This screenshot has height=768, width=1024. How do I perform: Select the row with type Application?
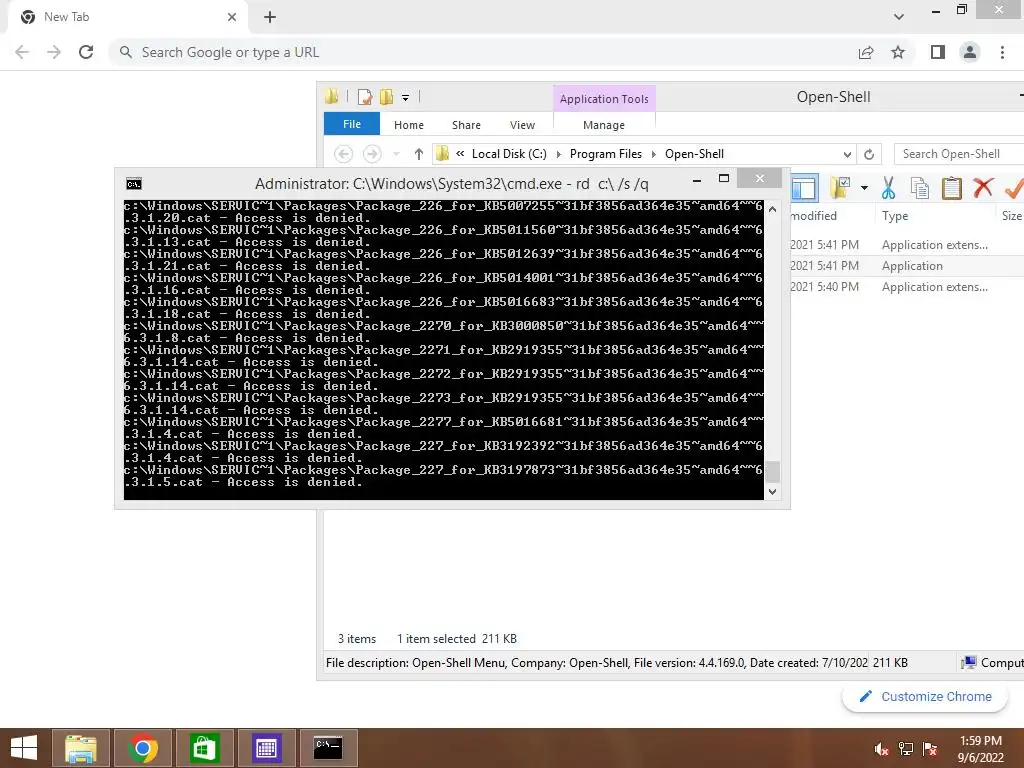pos(907,266)
